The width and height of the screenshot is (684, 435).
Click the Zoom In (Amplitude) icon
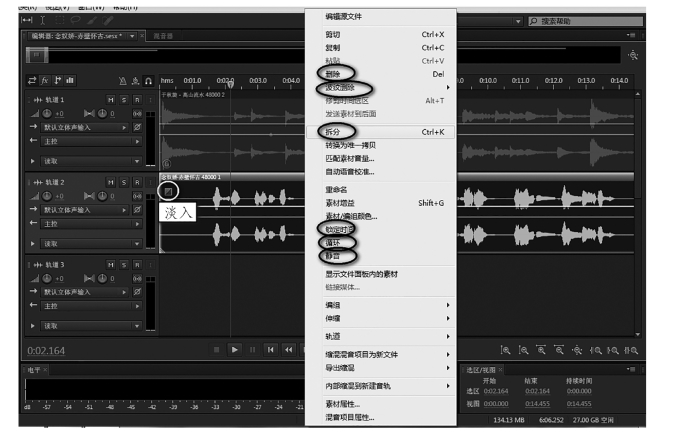505,350
